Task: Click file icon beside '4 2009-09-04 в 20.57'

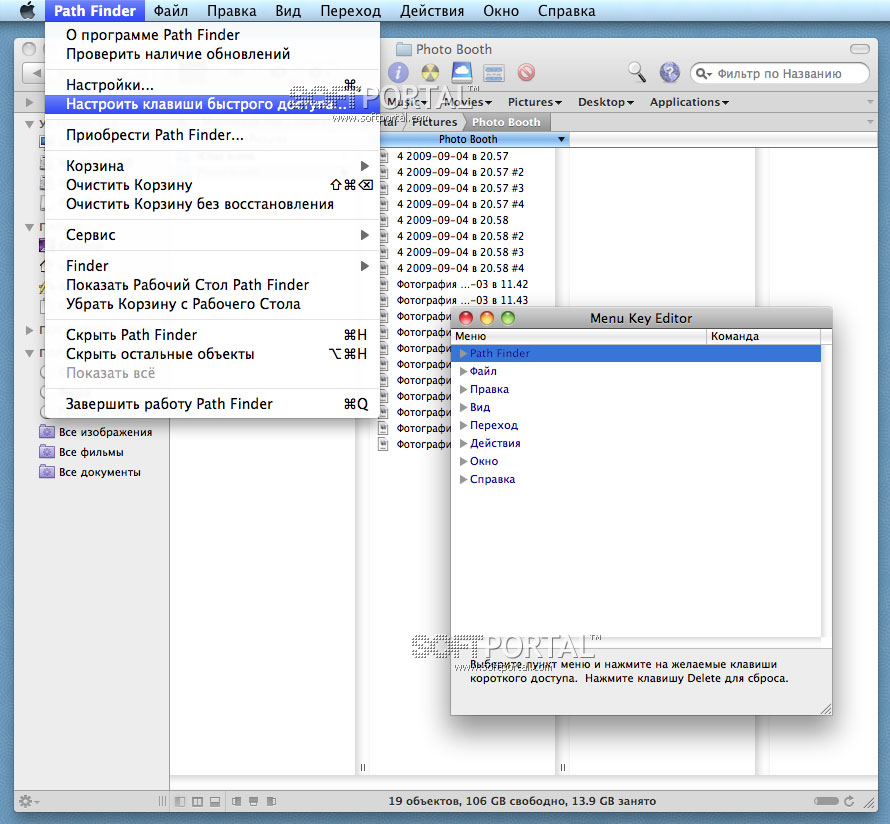Action: 384,156
